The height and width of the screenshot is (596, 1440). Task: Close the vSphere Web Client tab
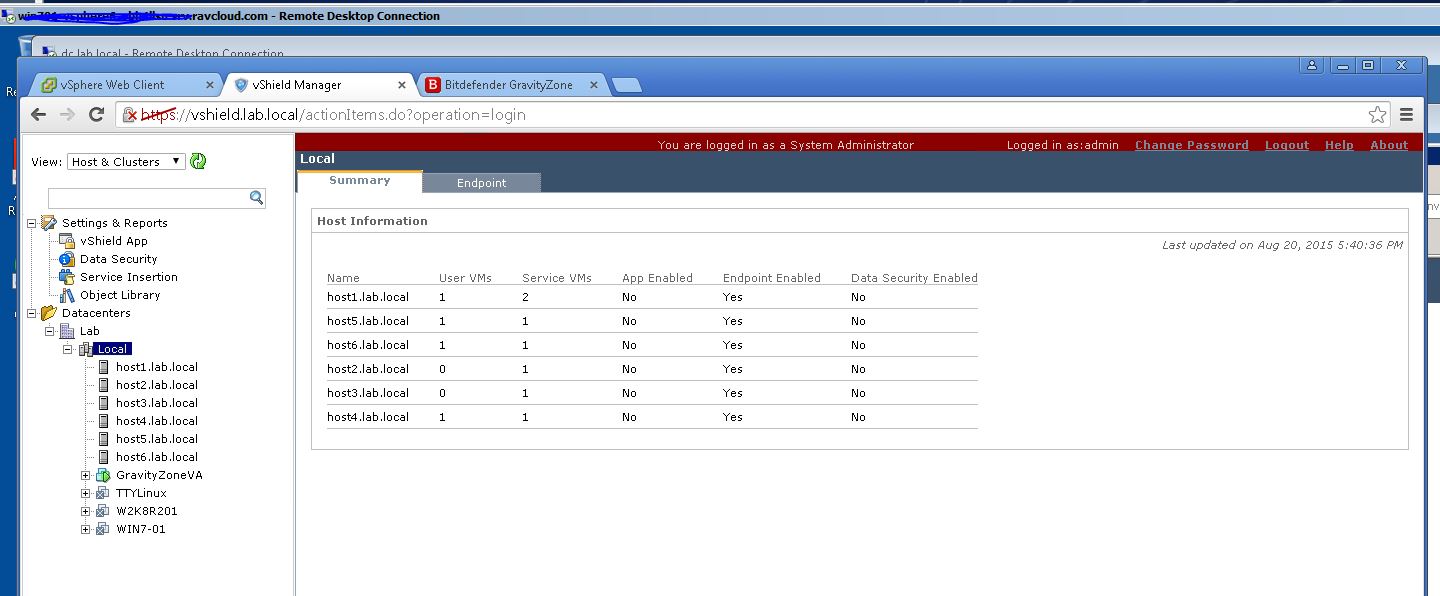(x=210, y=85)
